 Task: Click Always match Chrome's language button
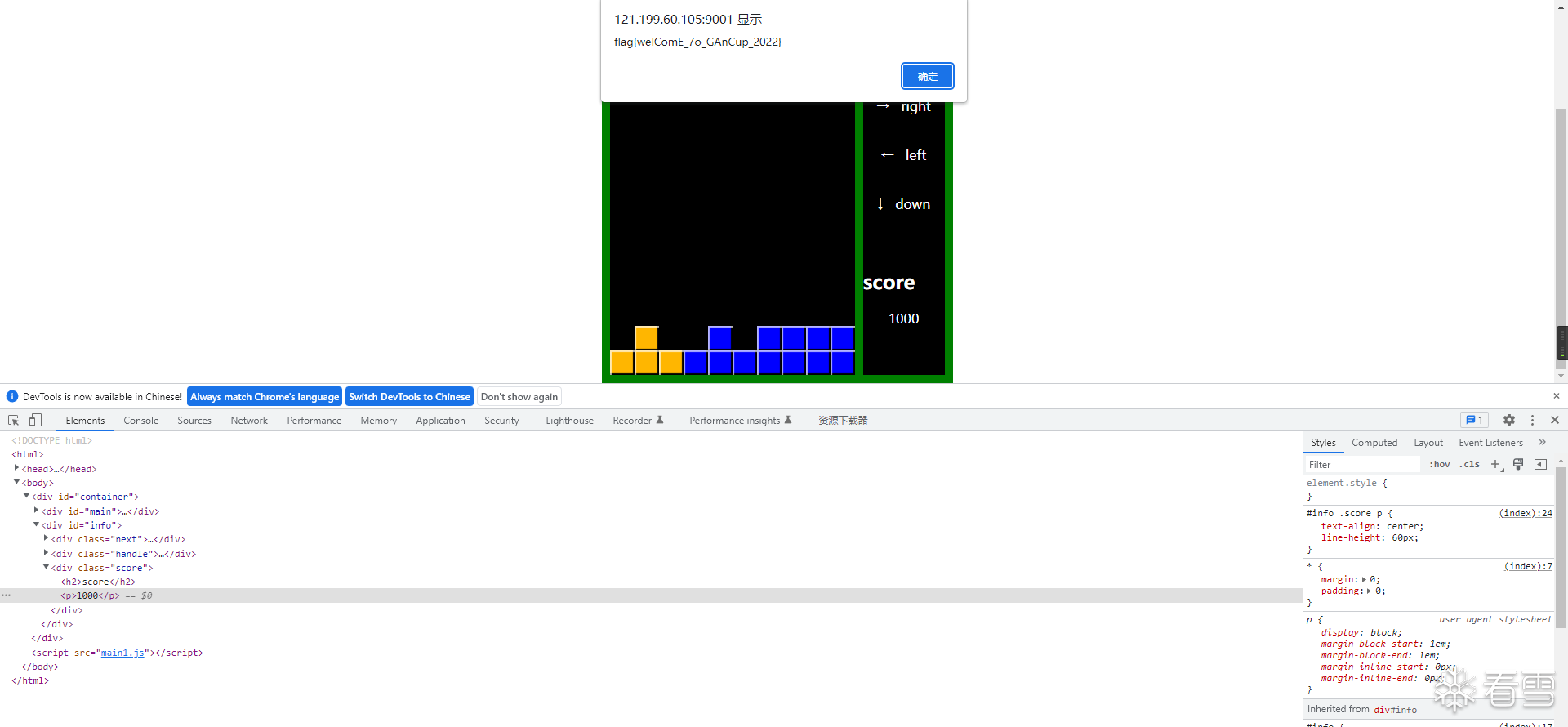(265, 396)
